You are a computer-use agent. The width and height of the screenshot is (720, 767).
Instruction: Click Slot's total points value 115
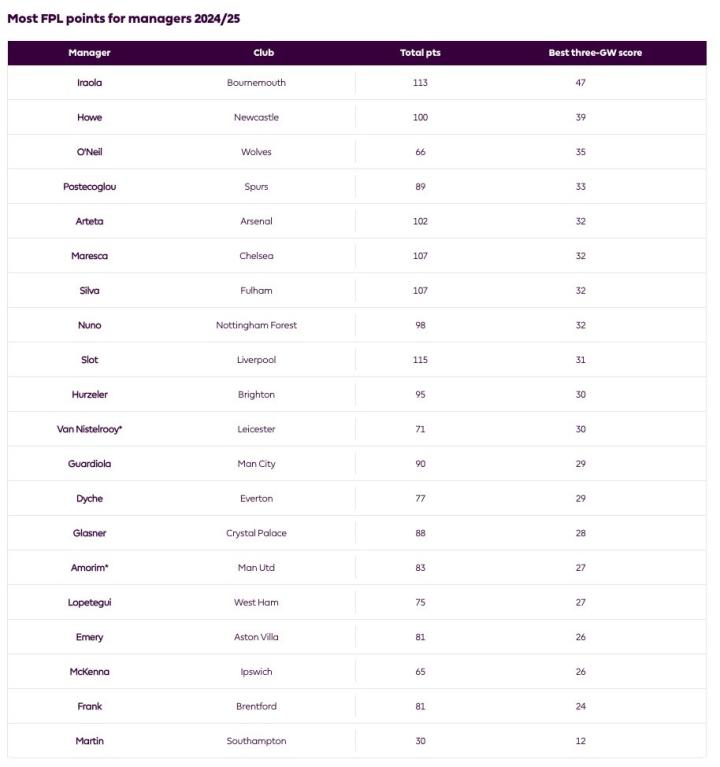[420, 360]
